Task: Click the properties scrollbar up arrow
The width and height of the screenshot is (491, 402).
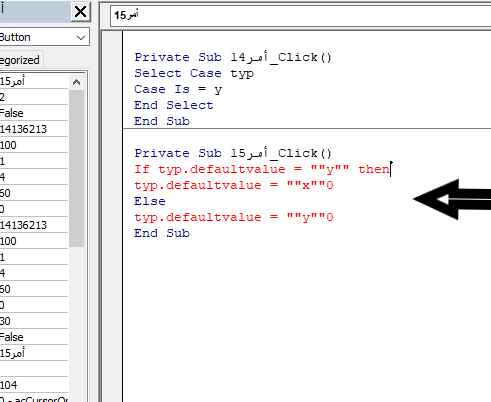Action: (76, 82)
